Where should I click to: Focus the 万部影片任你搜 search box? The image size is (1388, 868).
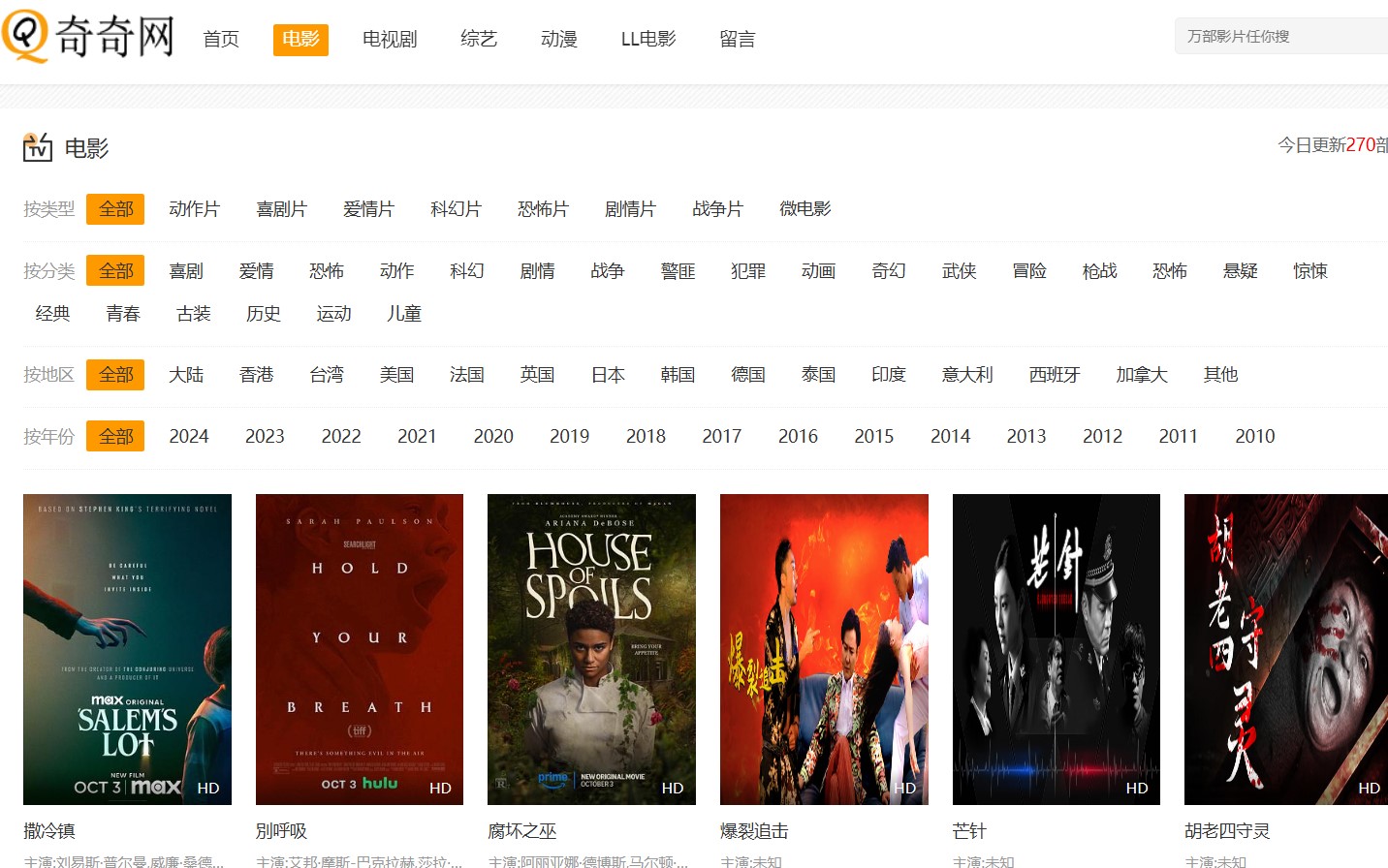click(1281, 36)
